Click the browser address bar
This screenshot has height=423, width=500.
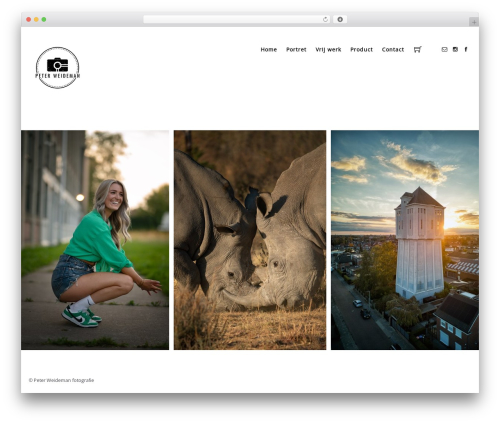click(x=236, y=19)
